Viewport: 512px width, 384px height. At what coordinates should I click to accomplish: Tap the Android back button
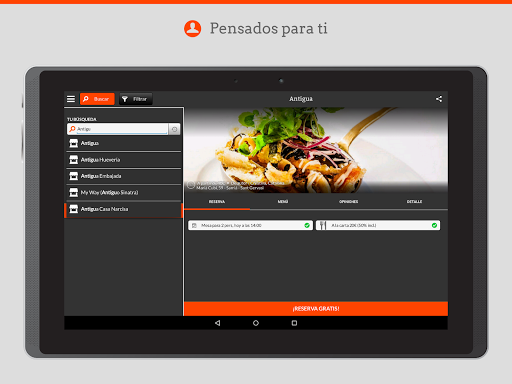(x=217, y=323)
